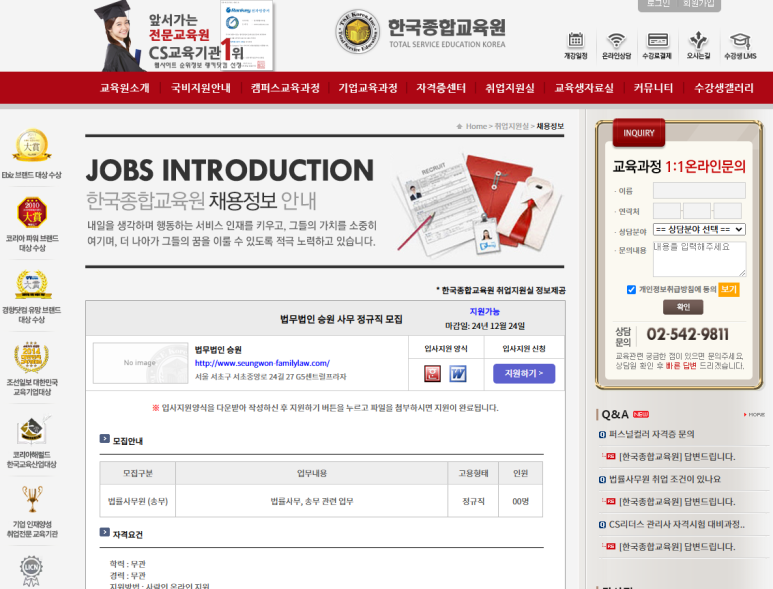Click the 한국종합교육원 gold emblem logo
This screenshot has width=773, height=589.
click(x=358, y=32)
